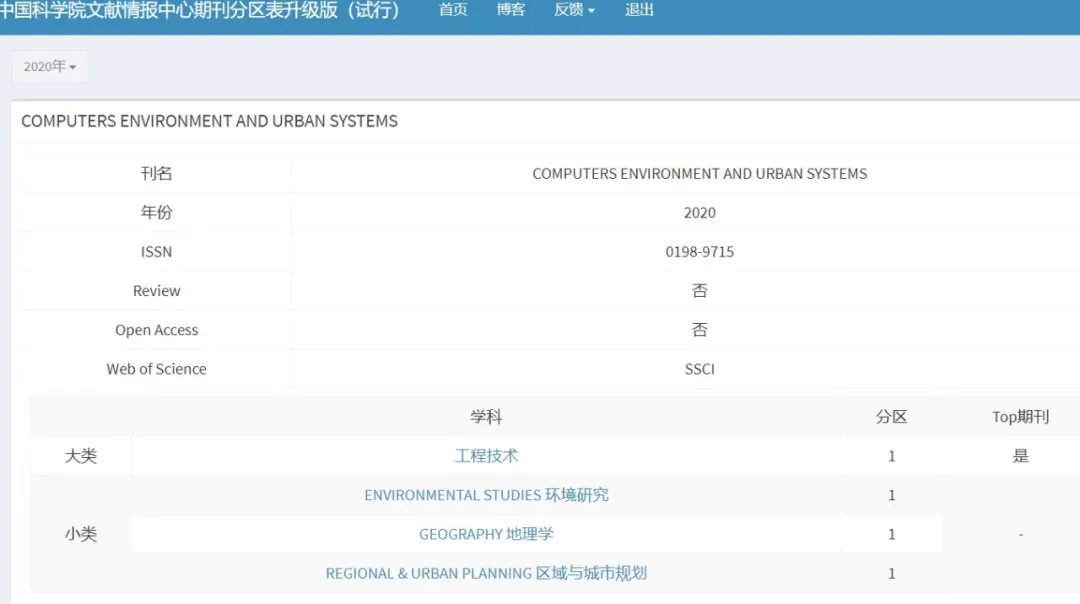The image size is (1080, 604).
Task: Open REGIONAL & URBAN PLANNING 区域与城市规划 link
Action: click(x=486, y=574)
